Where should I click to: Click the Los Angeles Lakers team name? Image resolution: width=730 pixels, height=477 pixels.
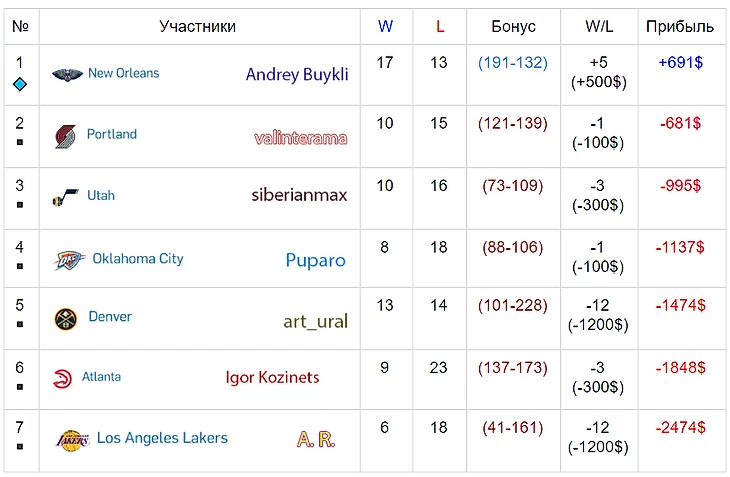(x=162, y=438)
